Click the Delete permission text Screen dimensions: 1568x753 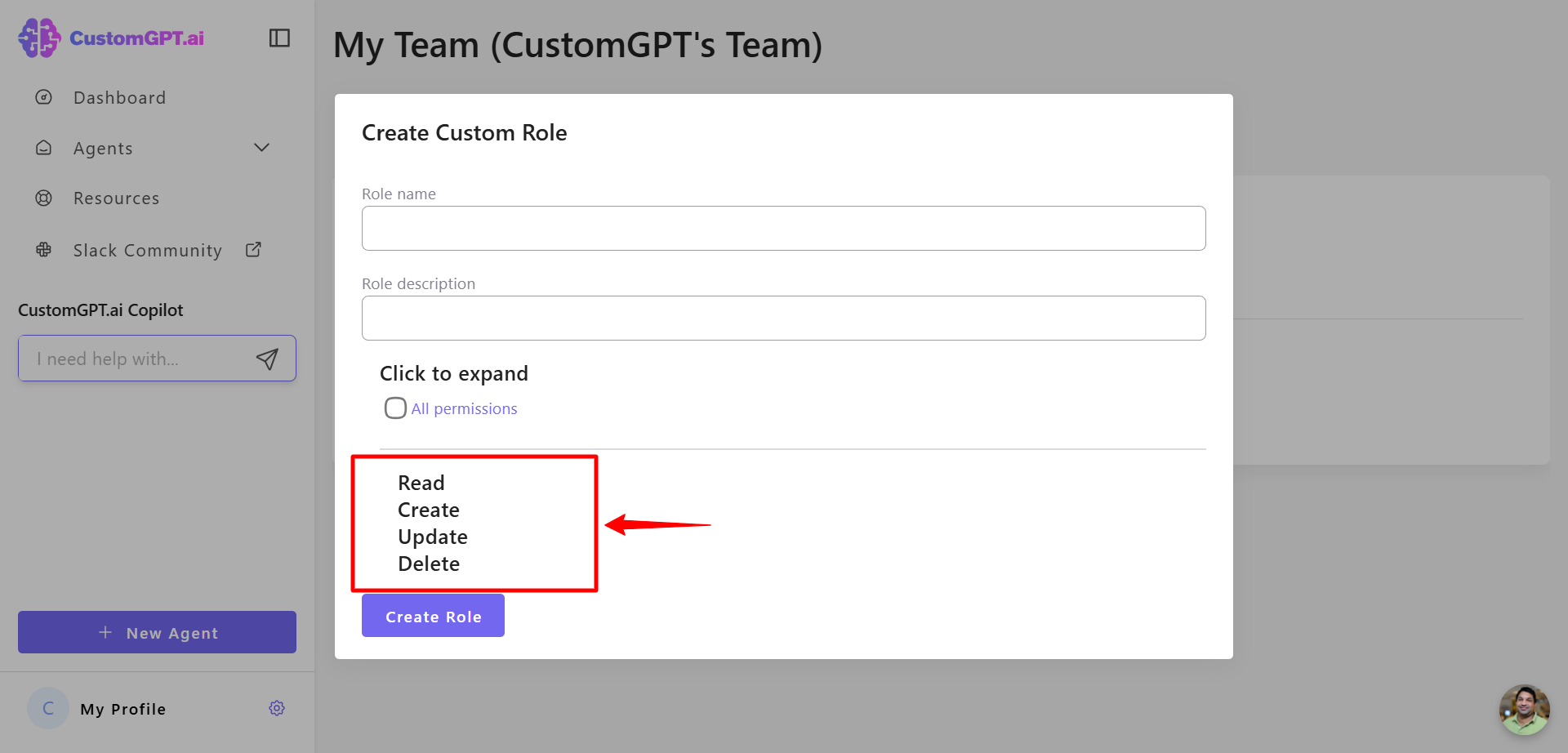pos(428,564)
